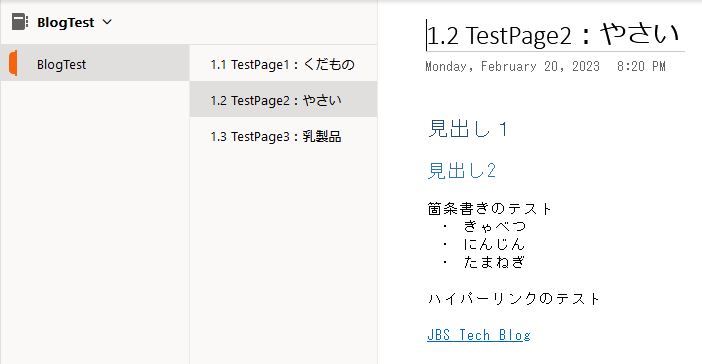702x364 pixels.
Task: Select the BlogTest section
Action: (x=95, y=63)
